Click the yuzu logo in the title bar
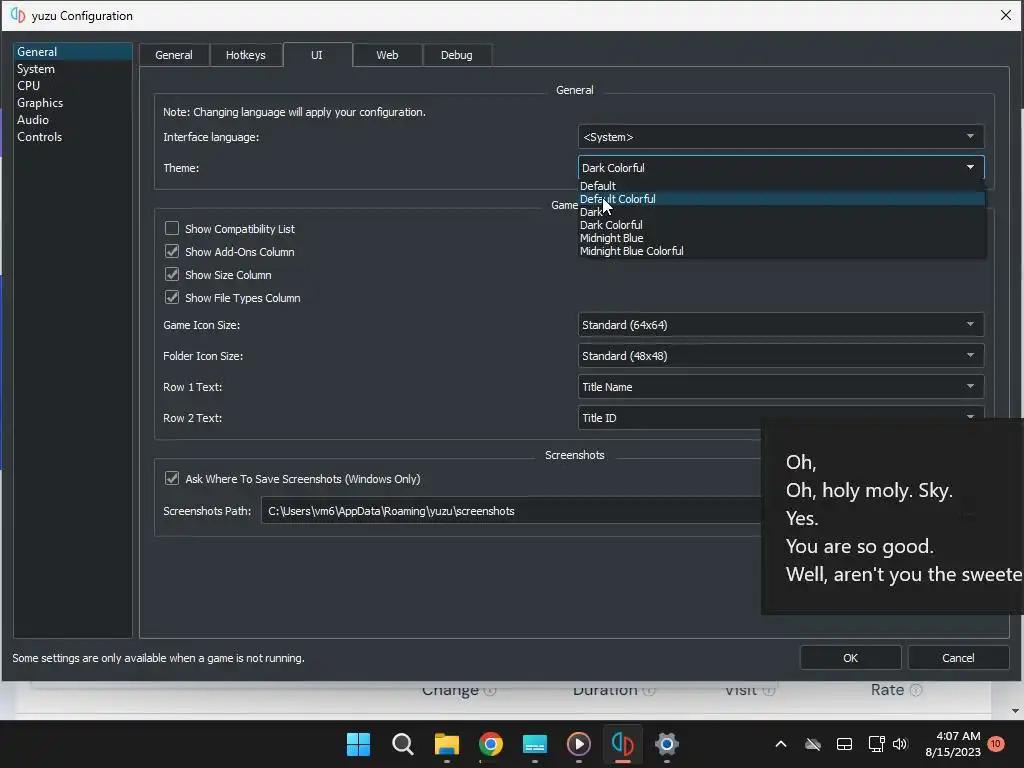 tap(18, 15)
